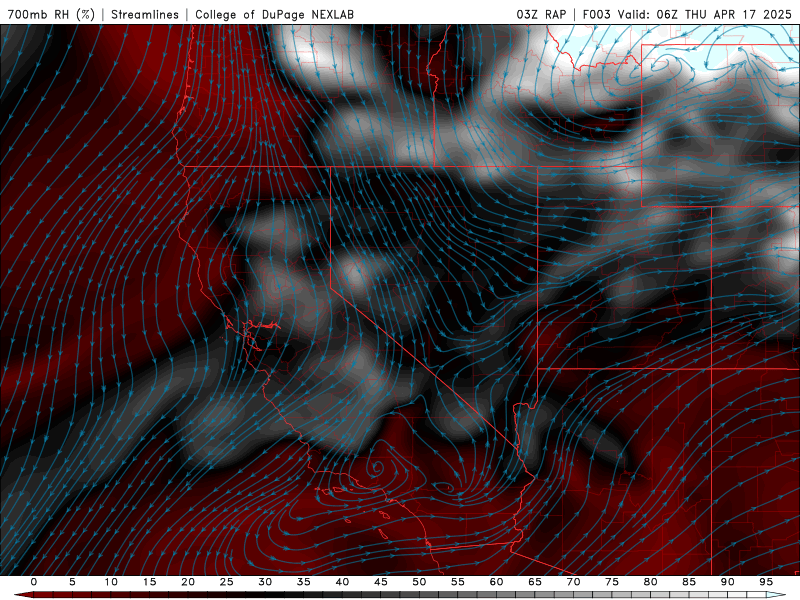The width and height of the screenshot is (800, 600).
Task: Click the colorbar label "15"
Action: coord(149,582)
